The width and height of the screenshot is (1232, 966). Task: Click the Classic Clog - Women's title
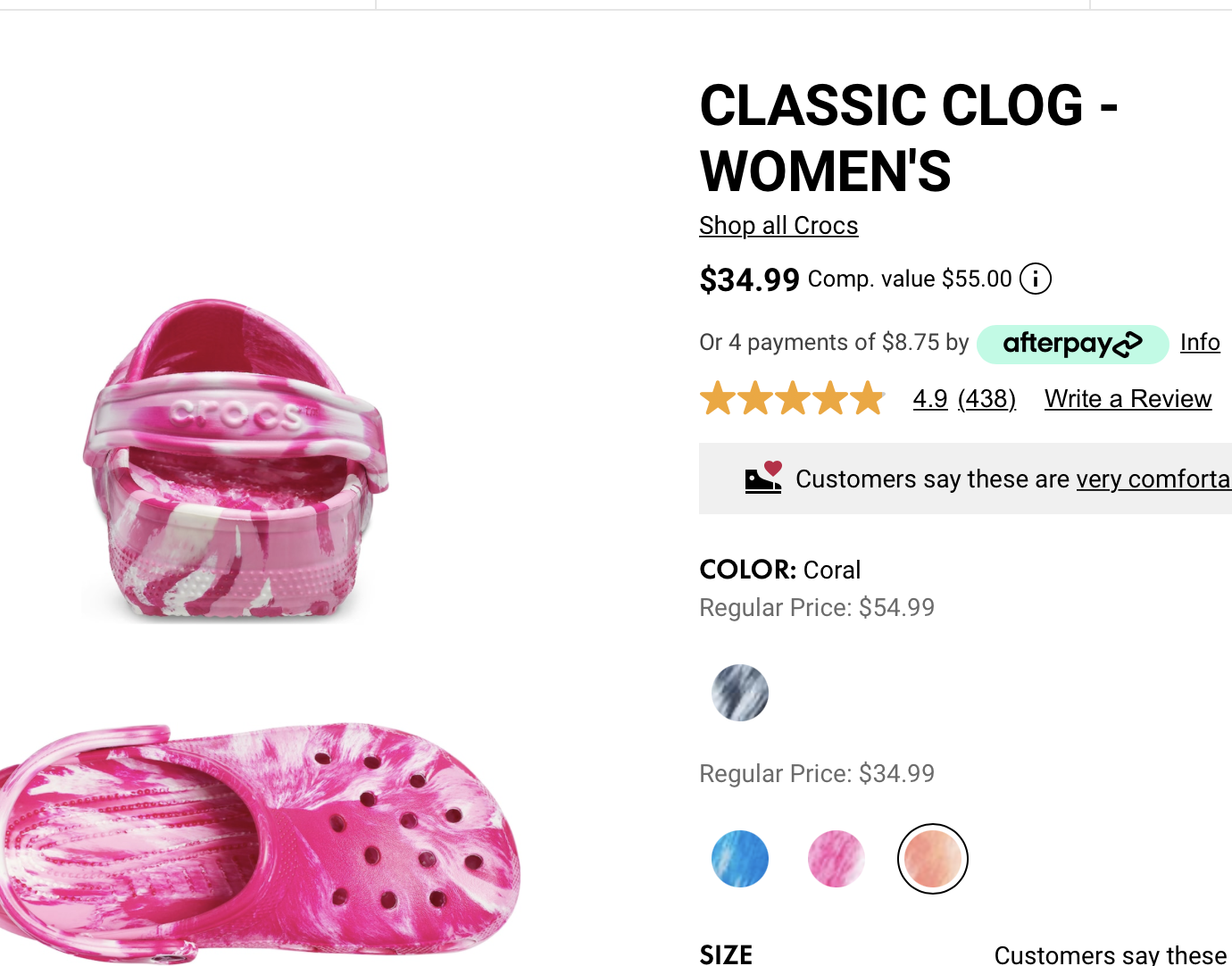909,138
